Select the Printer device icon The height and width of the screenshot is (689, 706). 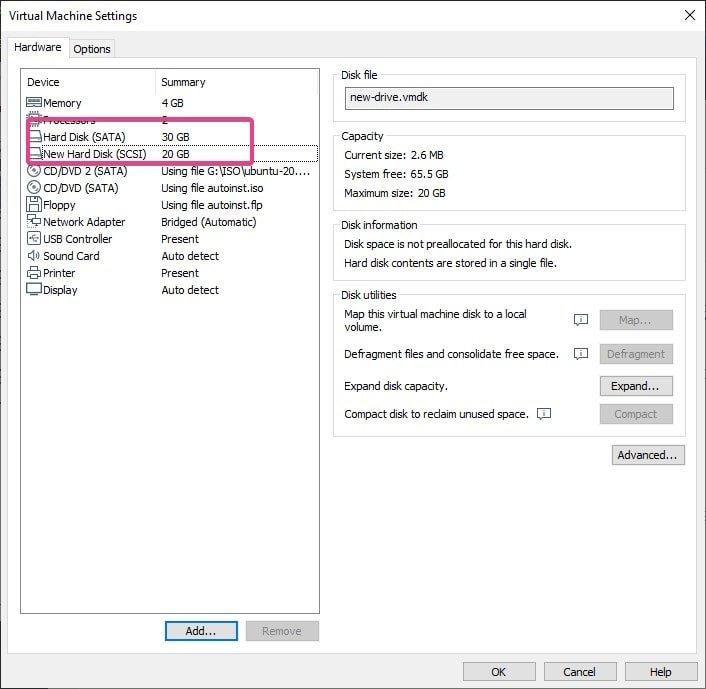point(34,273)
